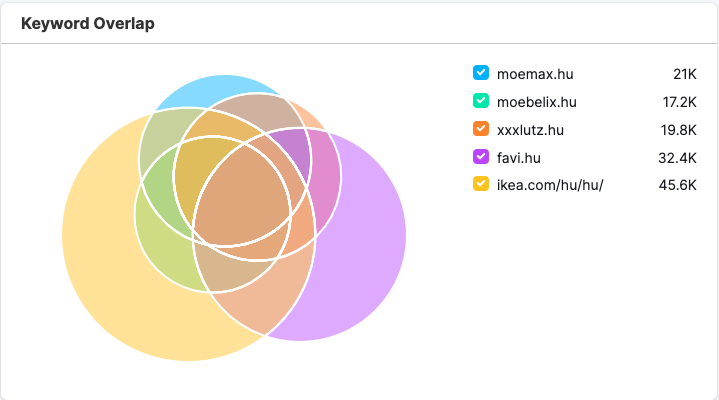
Task: Toggle the xxxlutz.hu checkbox
Action: 481,129
